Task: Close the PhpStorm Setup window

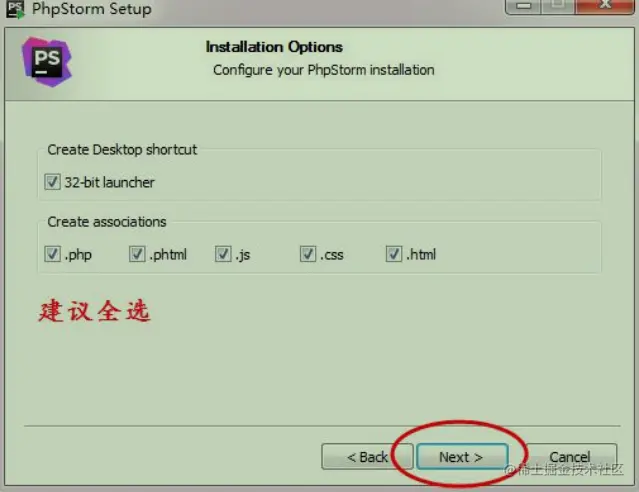Action: 605,6
